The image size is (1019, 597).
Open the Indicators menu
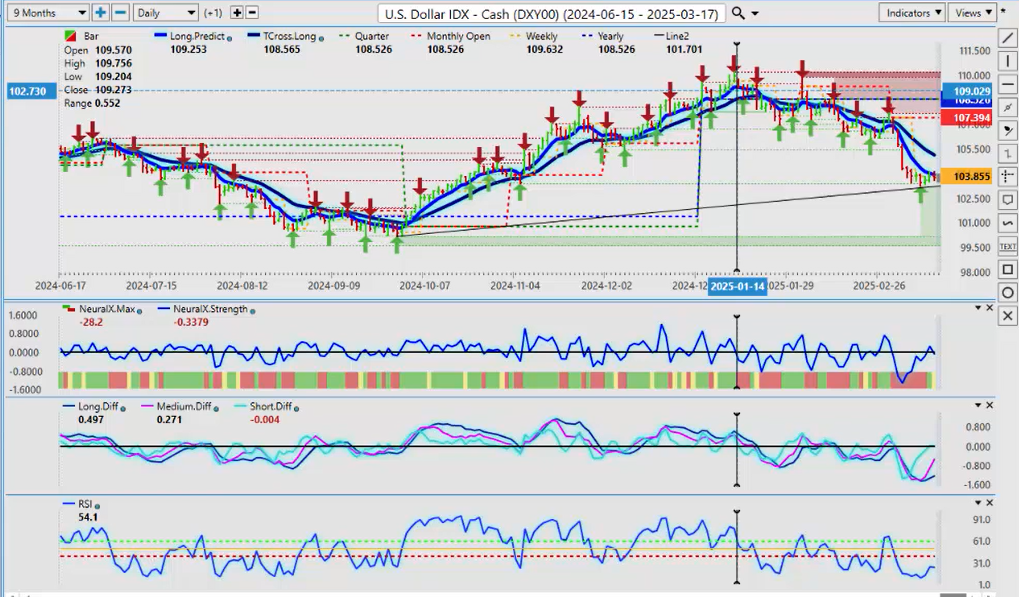912,13
